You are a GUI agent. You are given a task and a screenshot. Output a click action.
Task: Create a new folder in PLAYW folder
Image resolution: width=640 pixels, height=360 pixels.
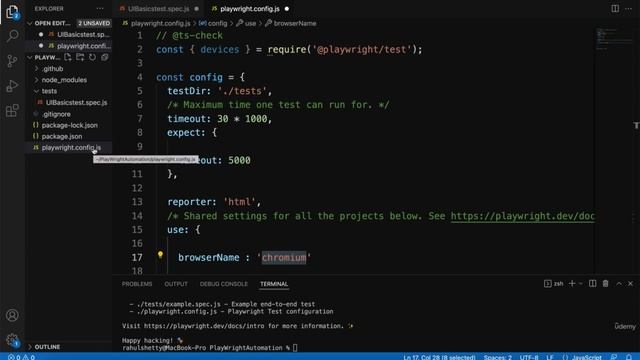[x=80, y=57]
